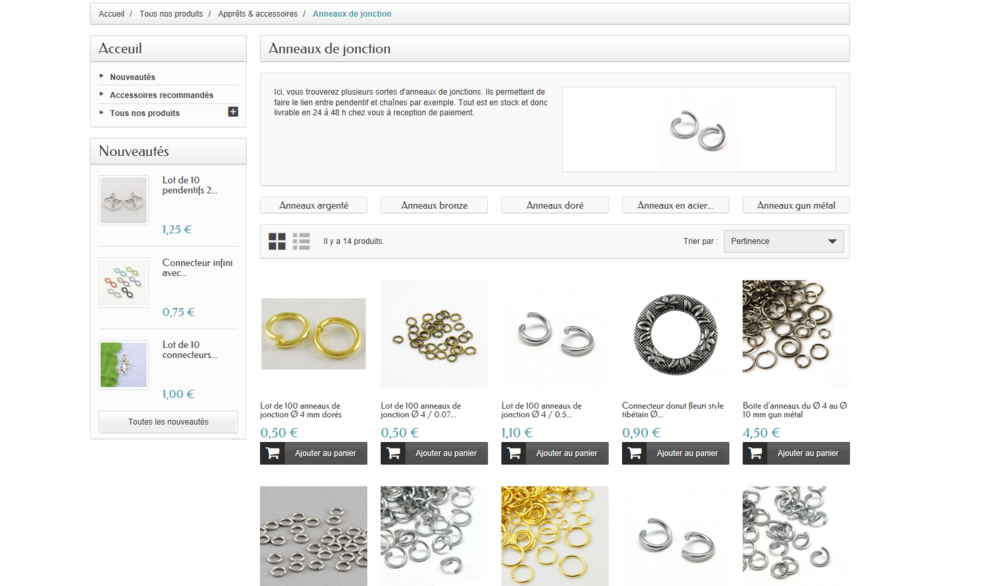Filter products with the Anneaux bronze button
Screen dimensions: 1000x586
434,204
